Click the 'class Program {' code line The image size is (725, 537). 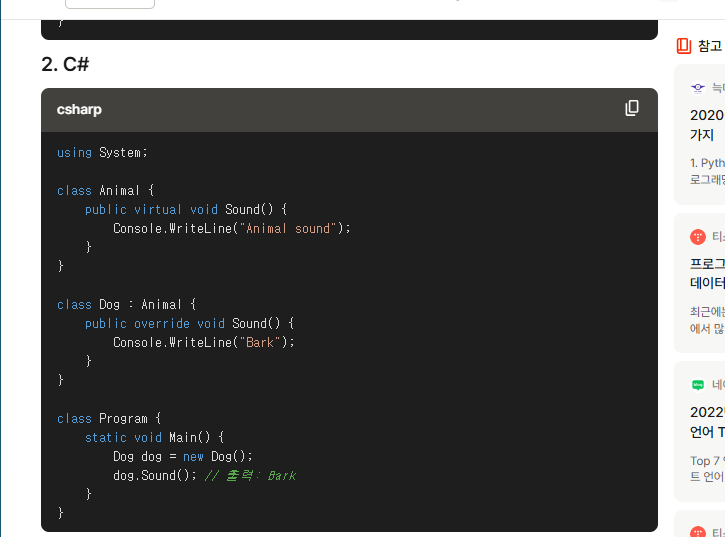[x=109, y=419]
